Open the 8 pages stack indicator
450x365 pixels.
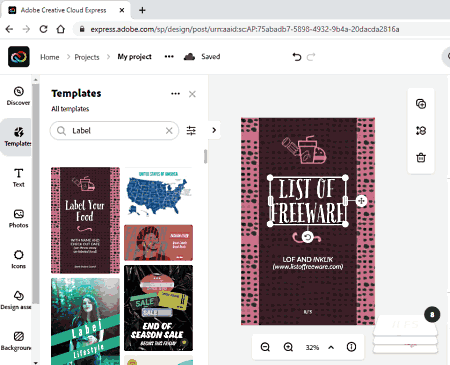pos(432,315)
